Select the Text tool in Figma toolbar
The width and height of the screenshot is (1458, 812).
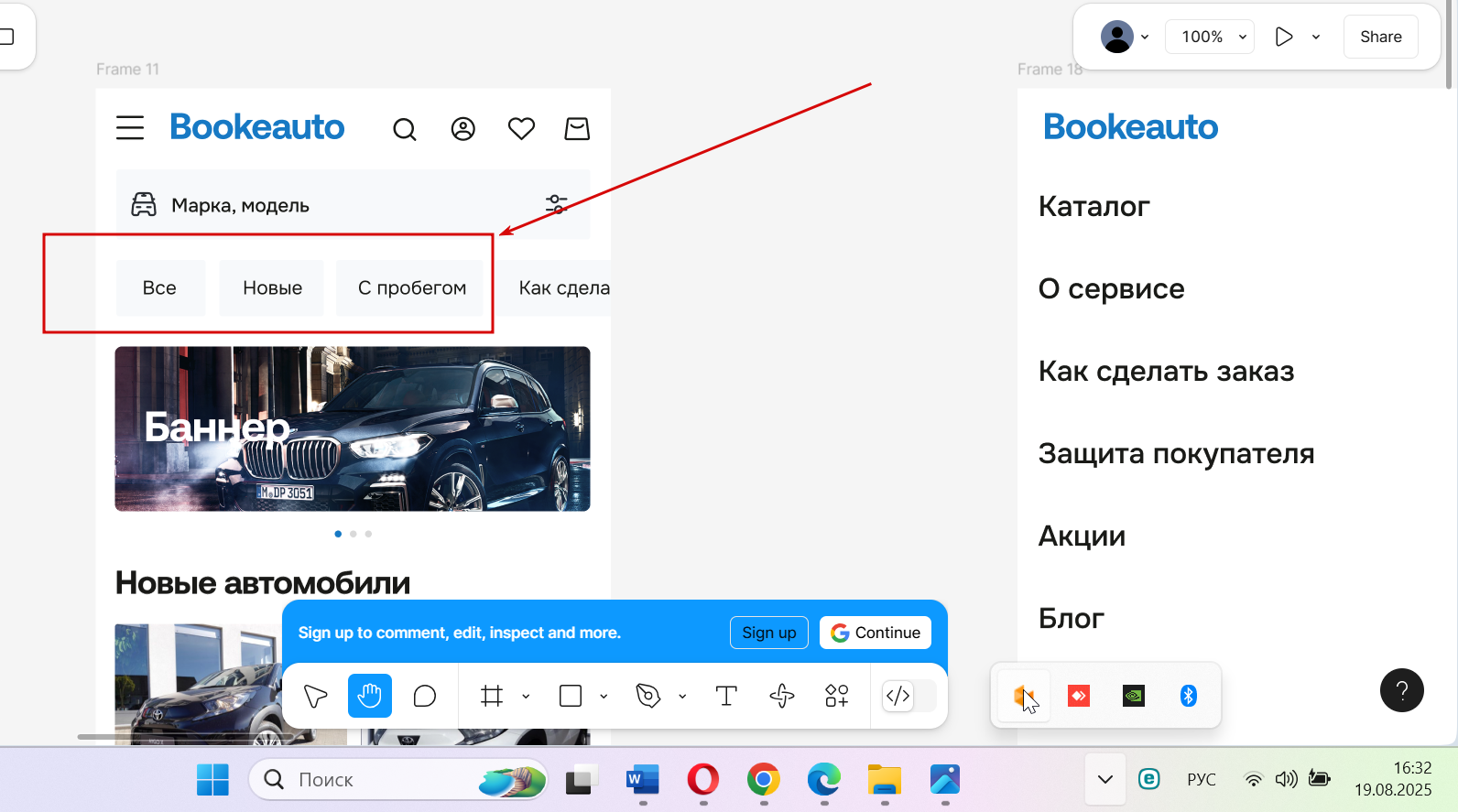coord(726,696)
